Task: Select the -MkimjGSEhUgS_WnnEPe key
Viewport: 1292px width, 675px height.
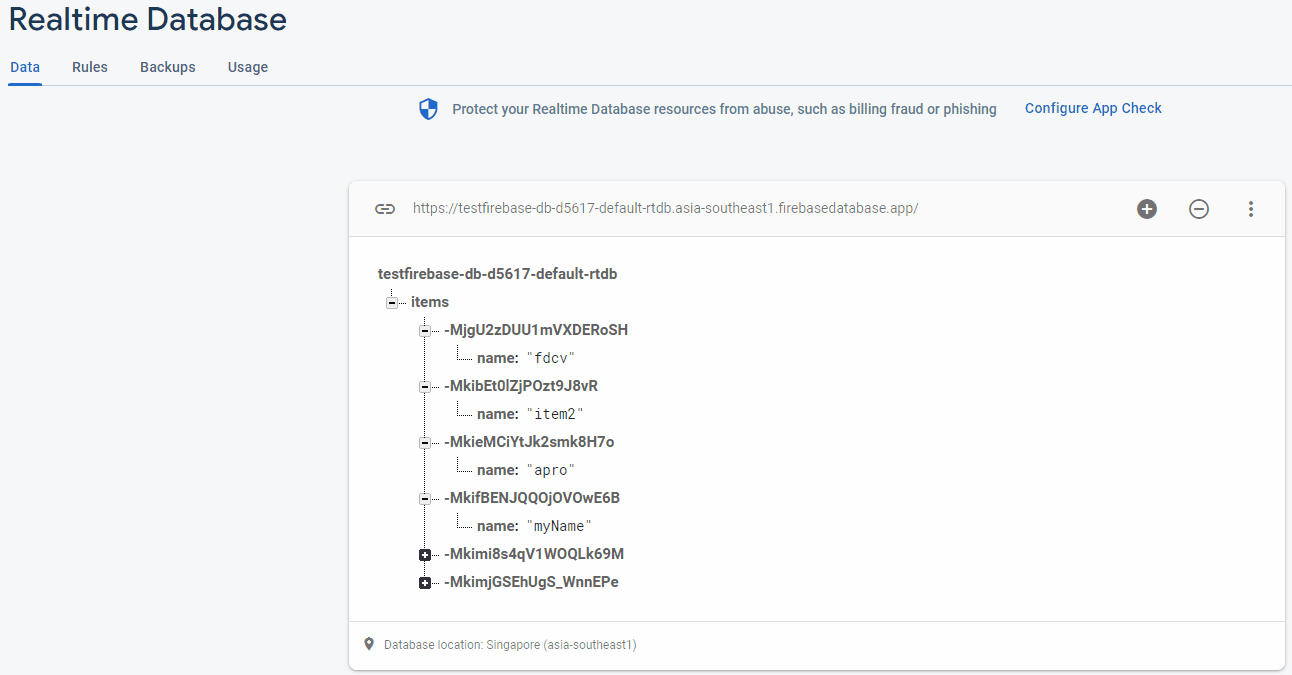Action: point(531,582)
